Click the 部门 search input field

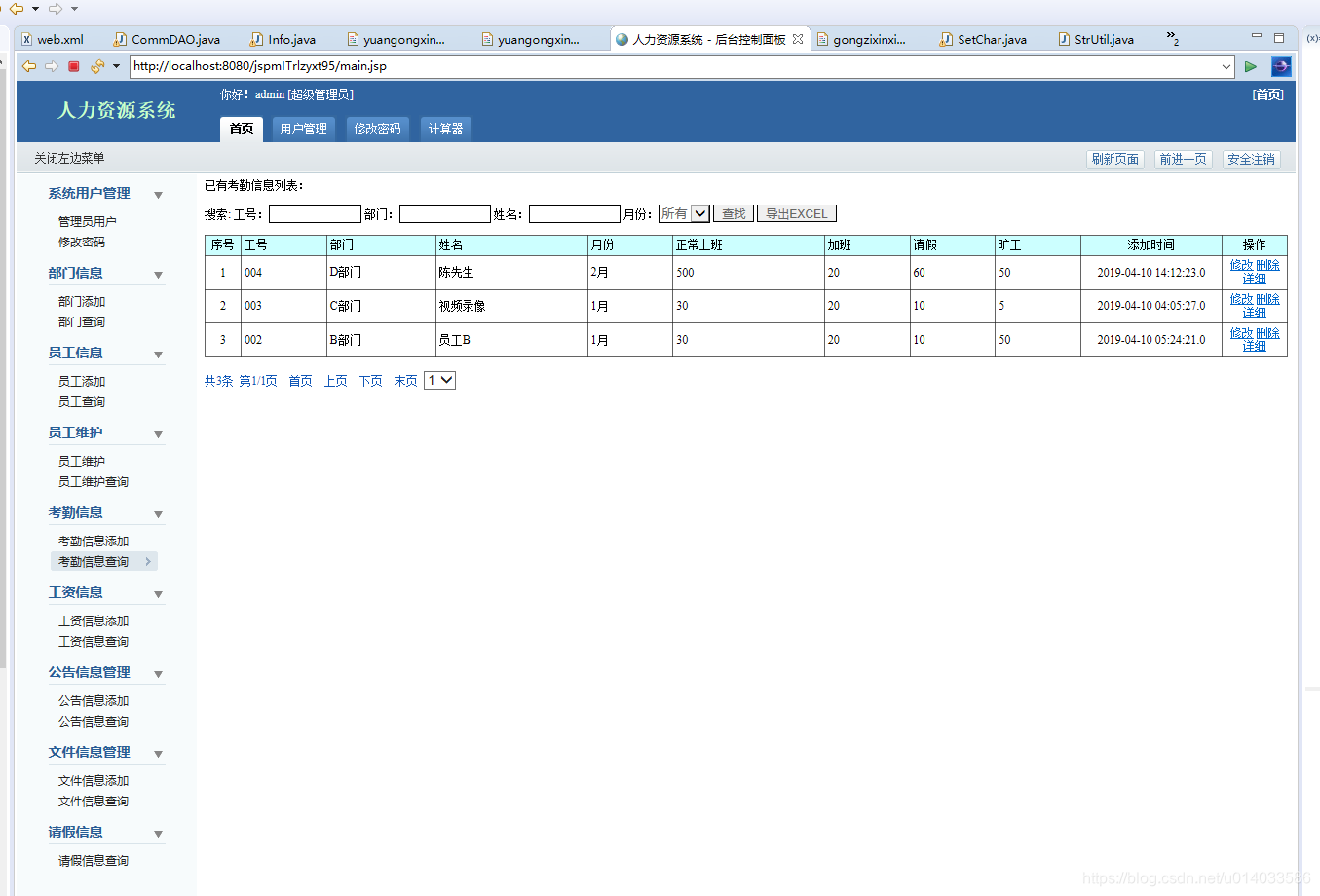pyautogui.click(x=445, y=214)
